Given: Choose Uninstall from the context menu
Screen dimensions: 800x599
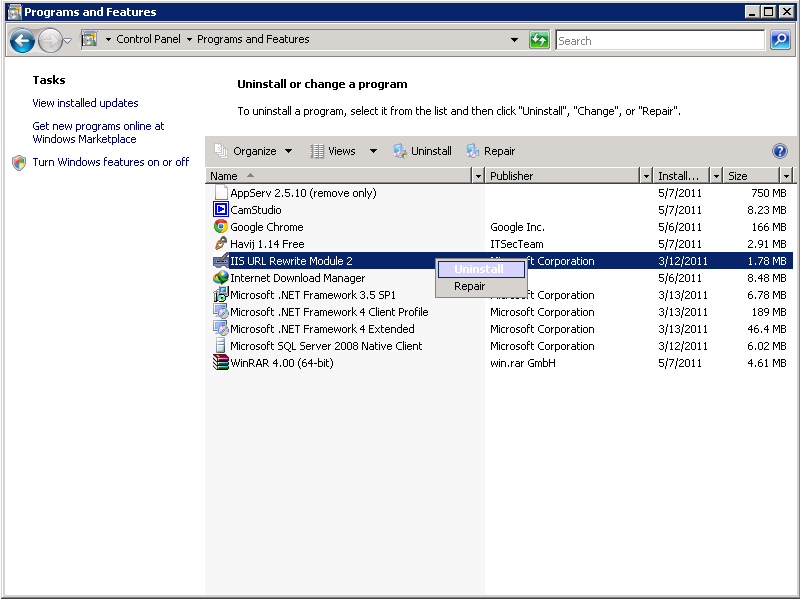Looking at the screenshot, I should coord(480,269).
